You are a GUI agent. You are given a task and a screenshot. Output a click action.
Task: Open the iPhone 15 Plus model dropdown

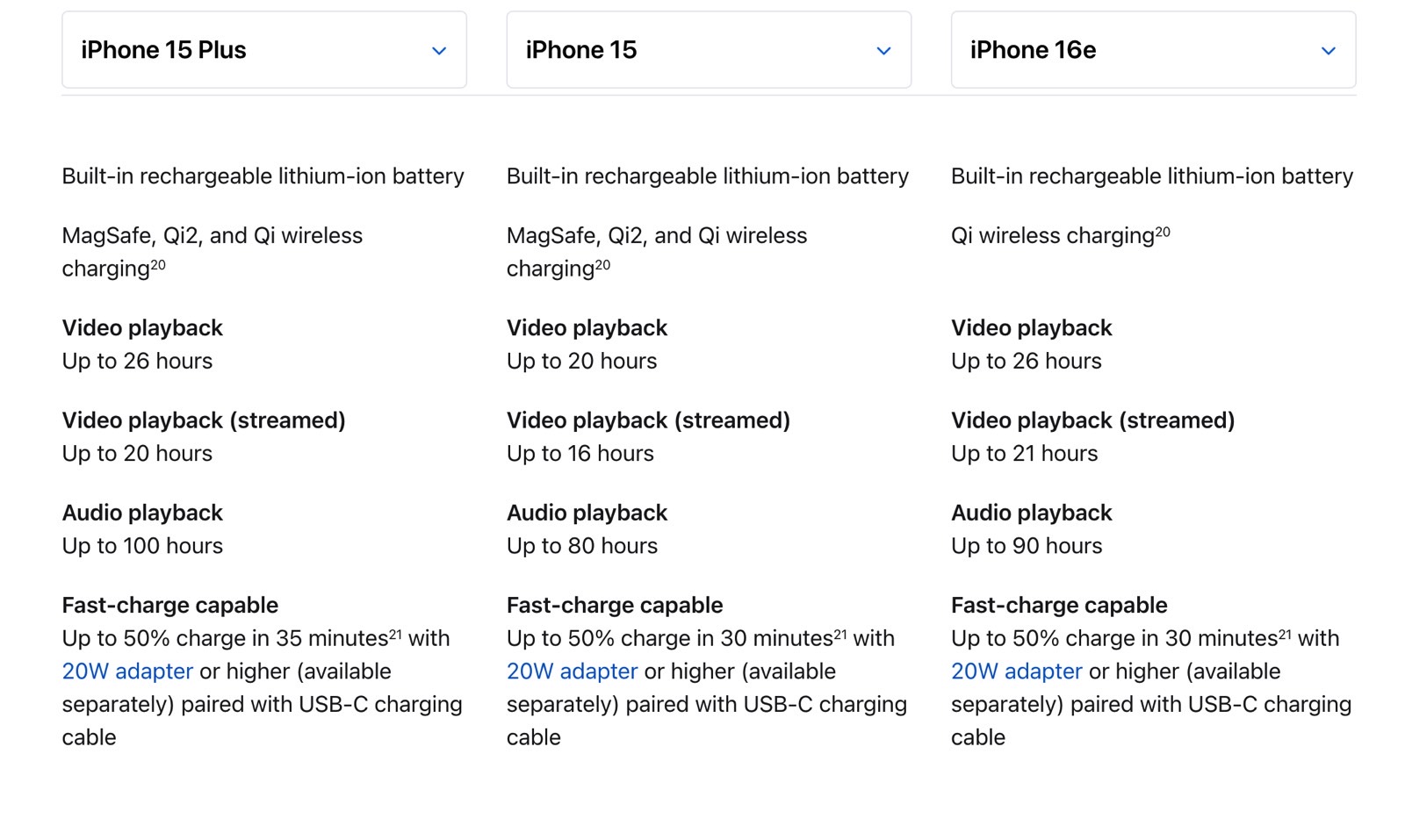pos(263,50)
